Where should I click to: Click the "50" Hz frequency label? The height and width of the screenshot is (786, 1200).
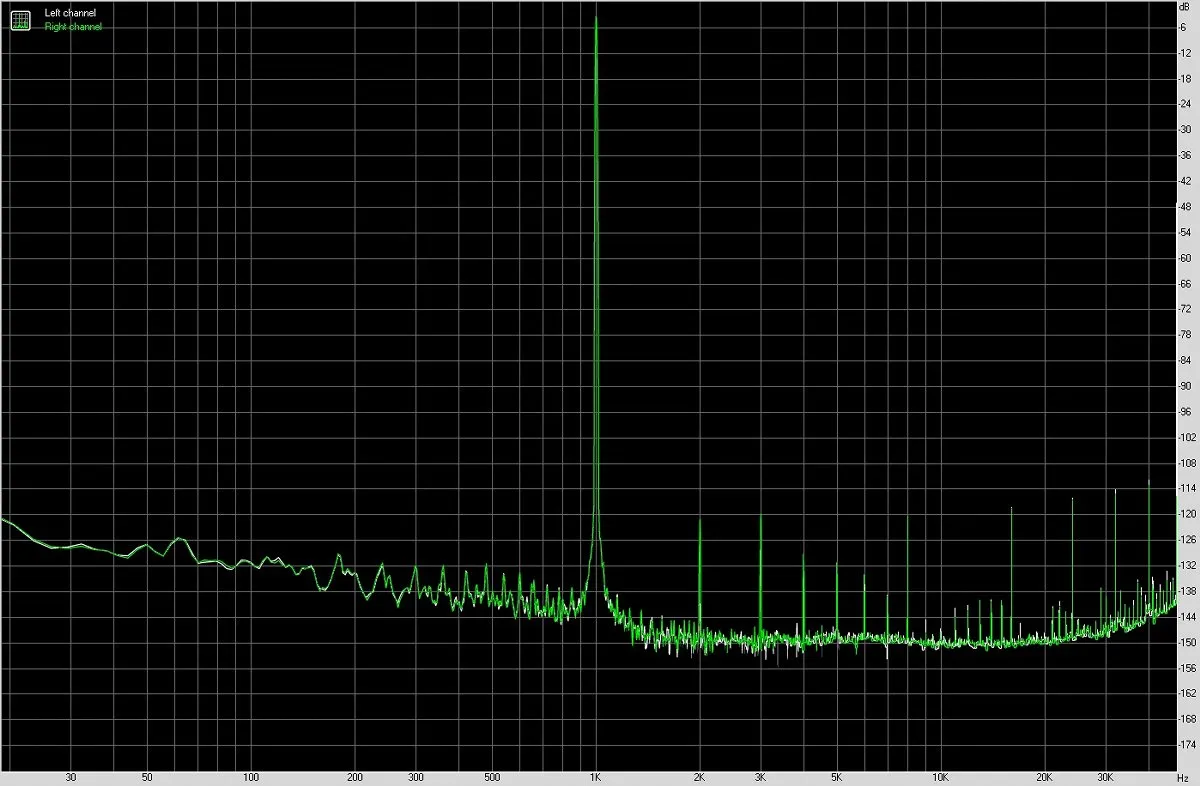coord(147,777)
